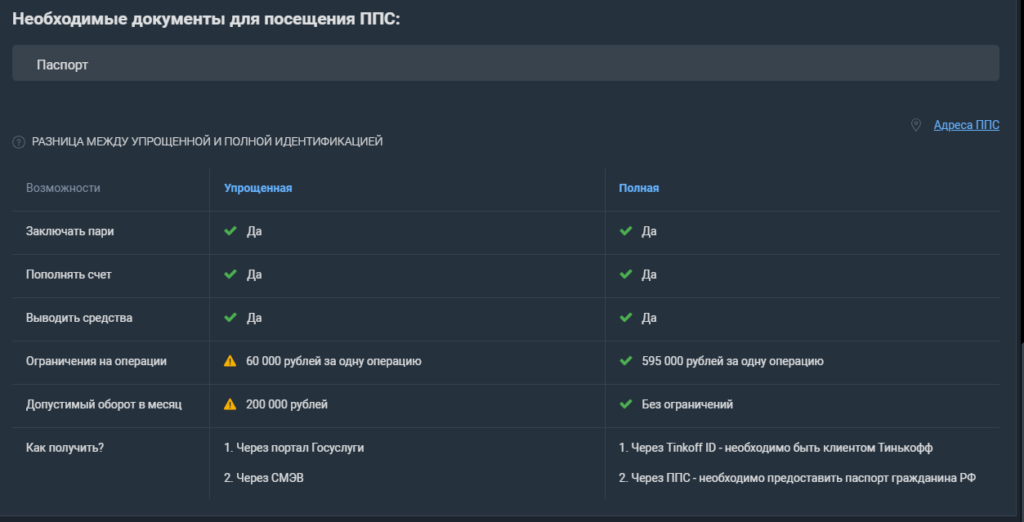Click the Без ограничений cell text
This screenshot has height=522, width=1024.
[x=688, y=404]
